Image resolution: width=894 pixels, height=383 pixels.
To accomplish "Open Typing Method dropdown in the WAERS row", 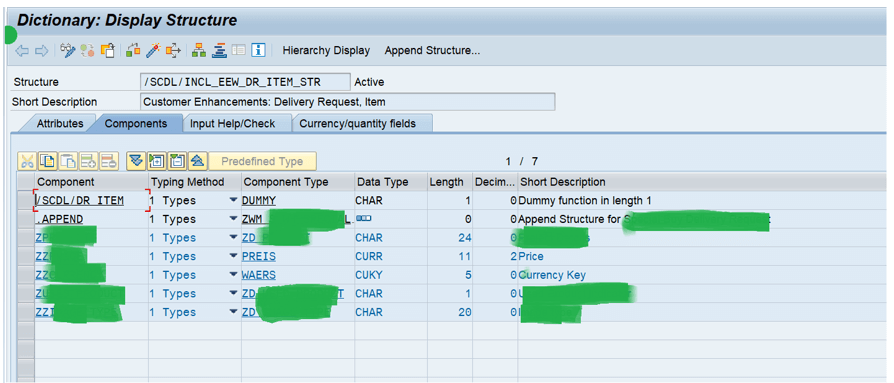I will coord(233,275).
